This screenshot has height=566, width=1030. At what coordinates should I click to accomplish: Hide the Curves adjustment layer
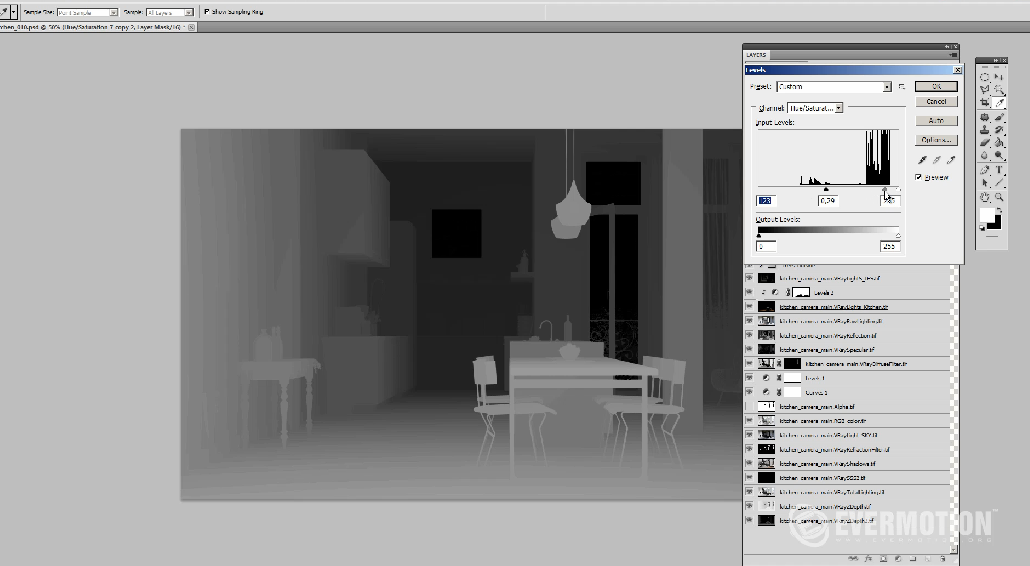749,392
